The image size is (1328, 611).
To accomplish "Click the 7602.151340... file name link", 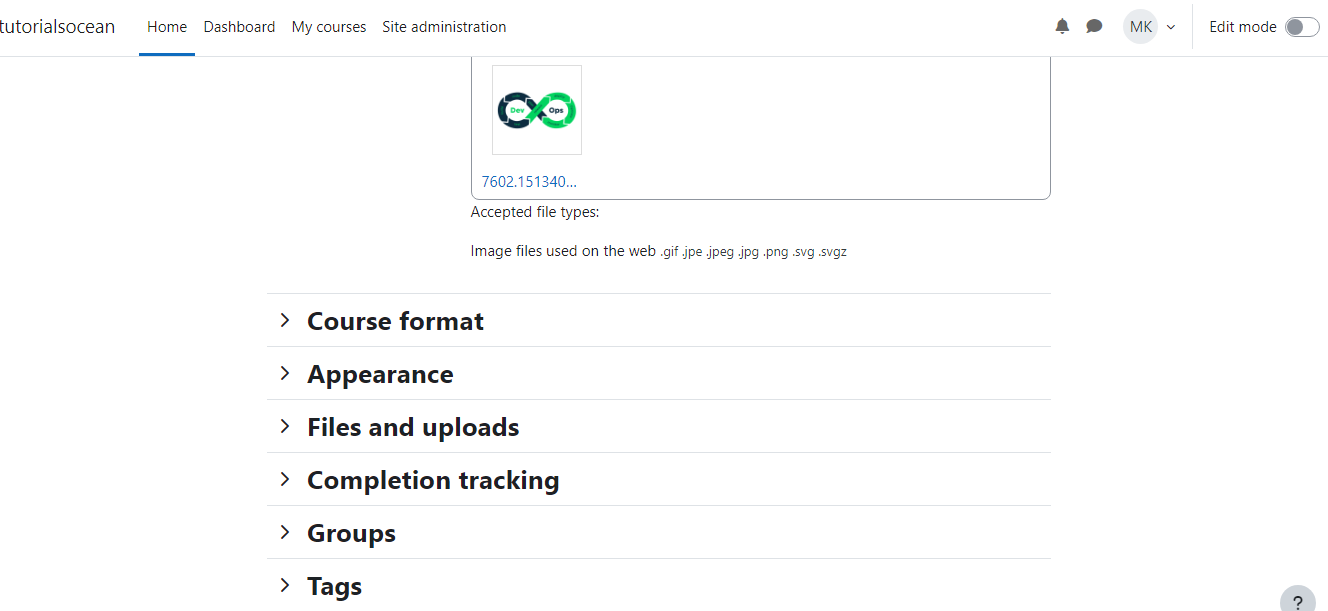I will [529, 182].
